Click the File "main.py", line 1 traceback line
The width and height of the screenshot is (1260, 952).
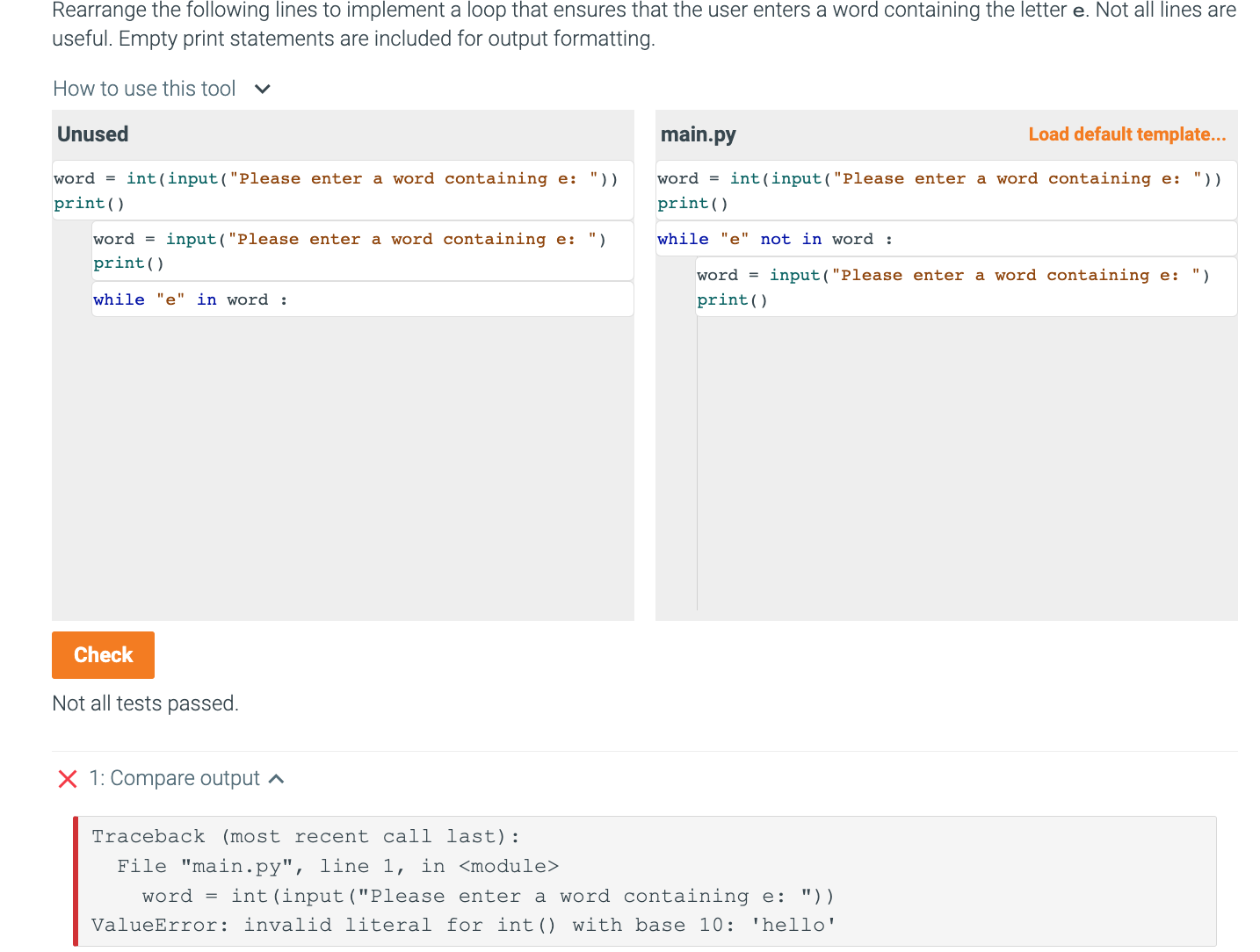[x=338, y=867]
